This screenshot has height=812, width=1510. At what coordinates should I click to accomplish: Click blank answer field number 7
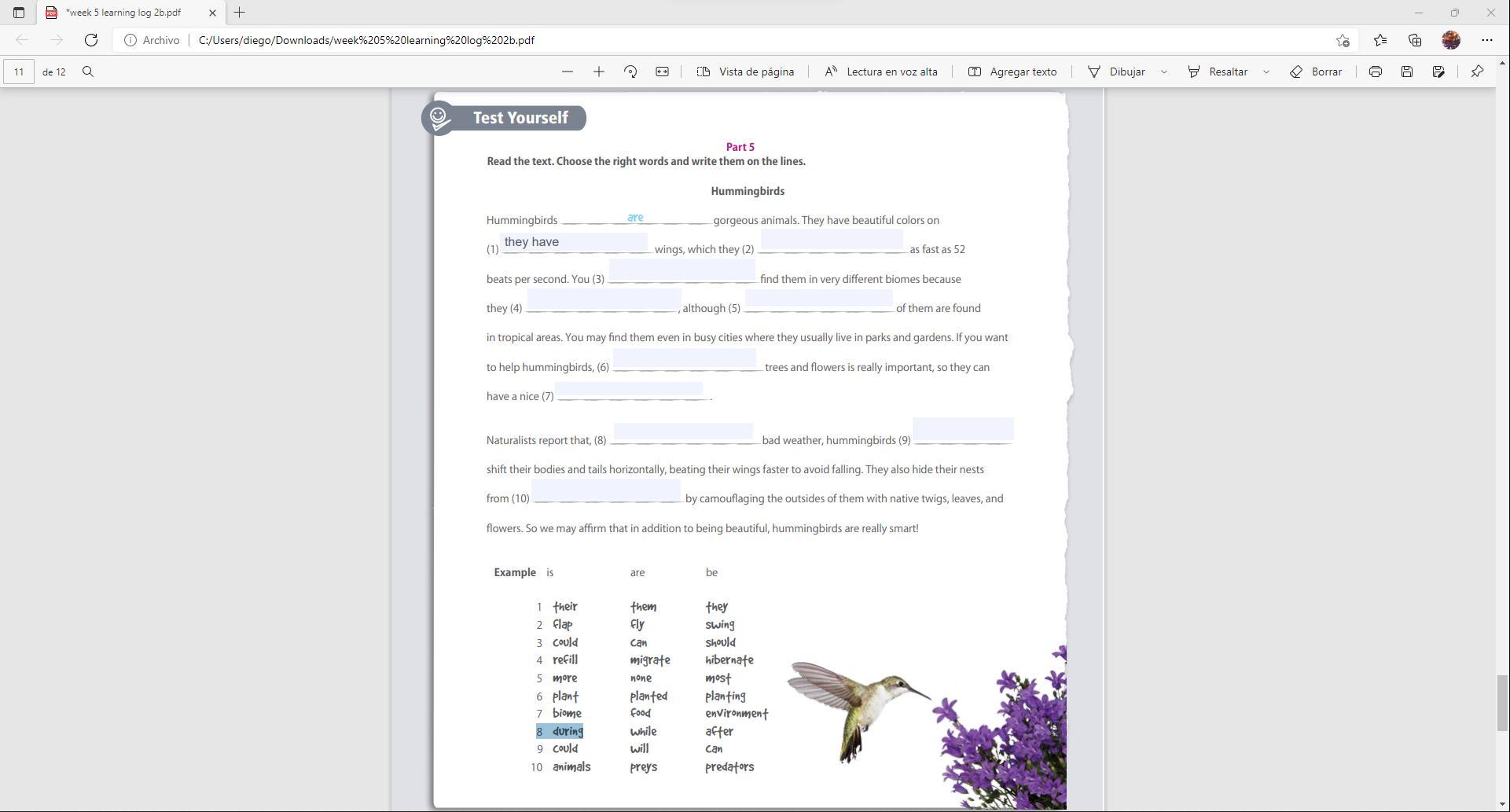629,389
